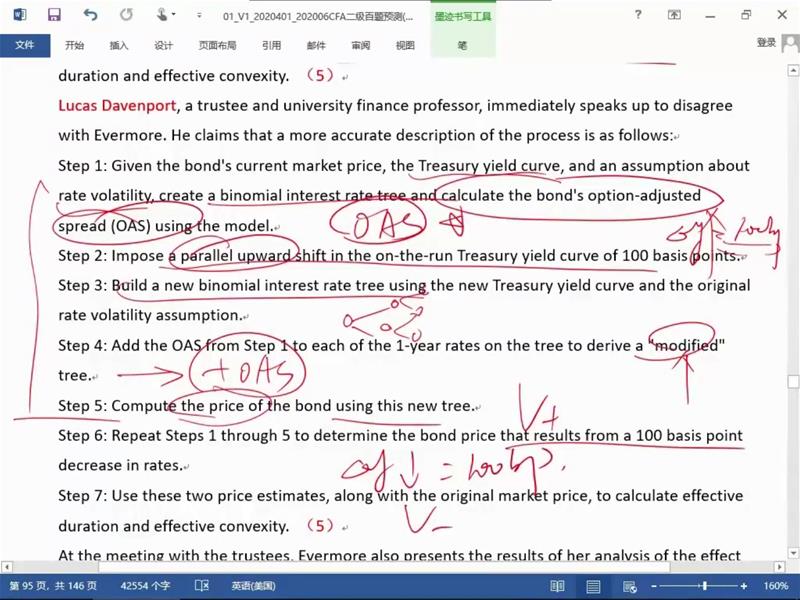Click the proofing errors status icon
This screenshot has height=600, width=800.
[x=202, y=586]
